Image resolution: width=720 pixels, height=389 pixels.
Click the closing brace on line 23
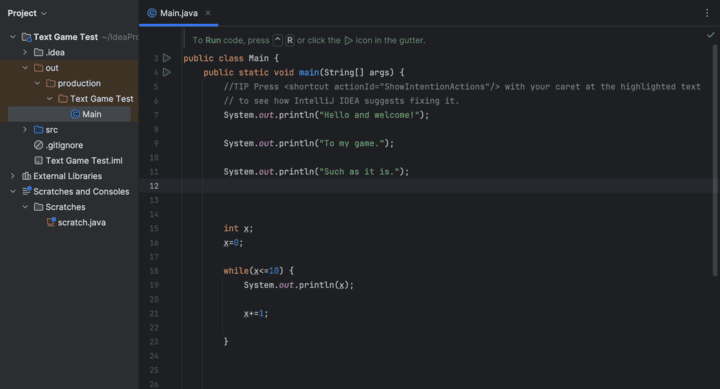click(x=226, y=342)
